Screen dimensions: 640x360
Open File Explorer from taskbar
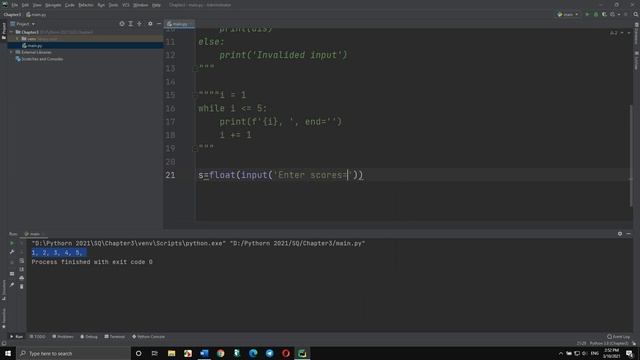(x=171, y=353)
